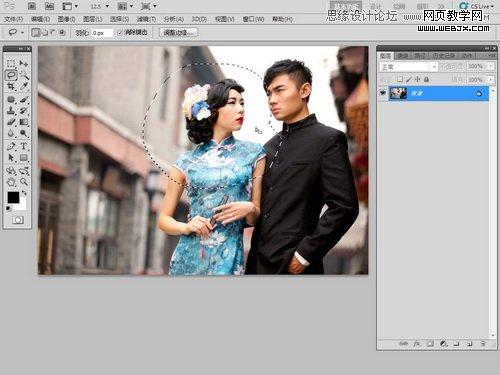Open the 选择(S) menu
This screenshot has width=500, height=375.
tap(119, 19)
